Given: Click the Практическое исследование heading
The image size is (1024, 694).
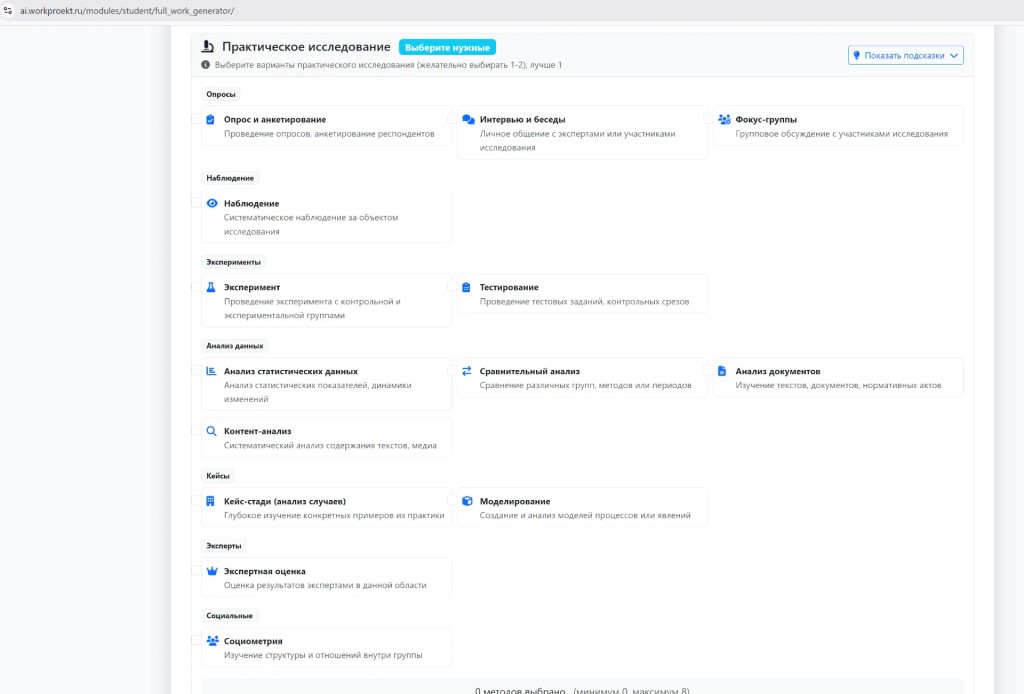Looking at the screenshot, I should [306, 47].
